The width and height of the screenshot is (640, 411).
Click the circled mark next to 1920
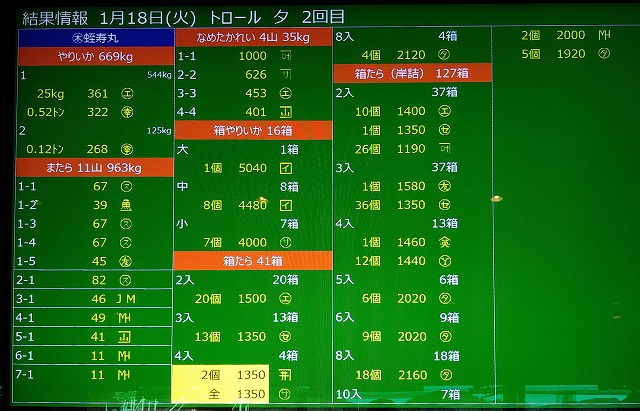pyautogui.click(x=604, y=54)
